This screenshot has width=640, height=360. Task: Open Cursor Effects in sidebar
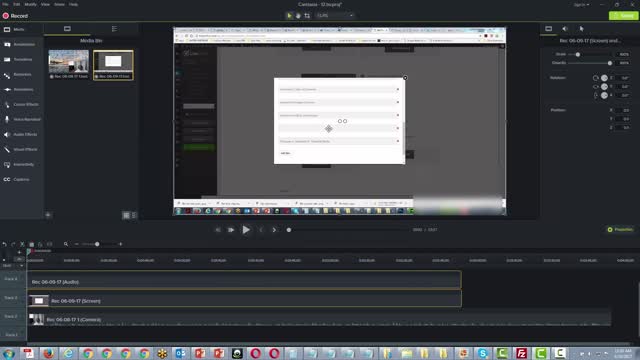pyautogui.click(x=22, y=104)
